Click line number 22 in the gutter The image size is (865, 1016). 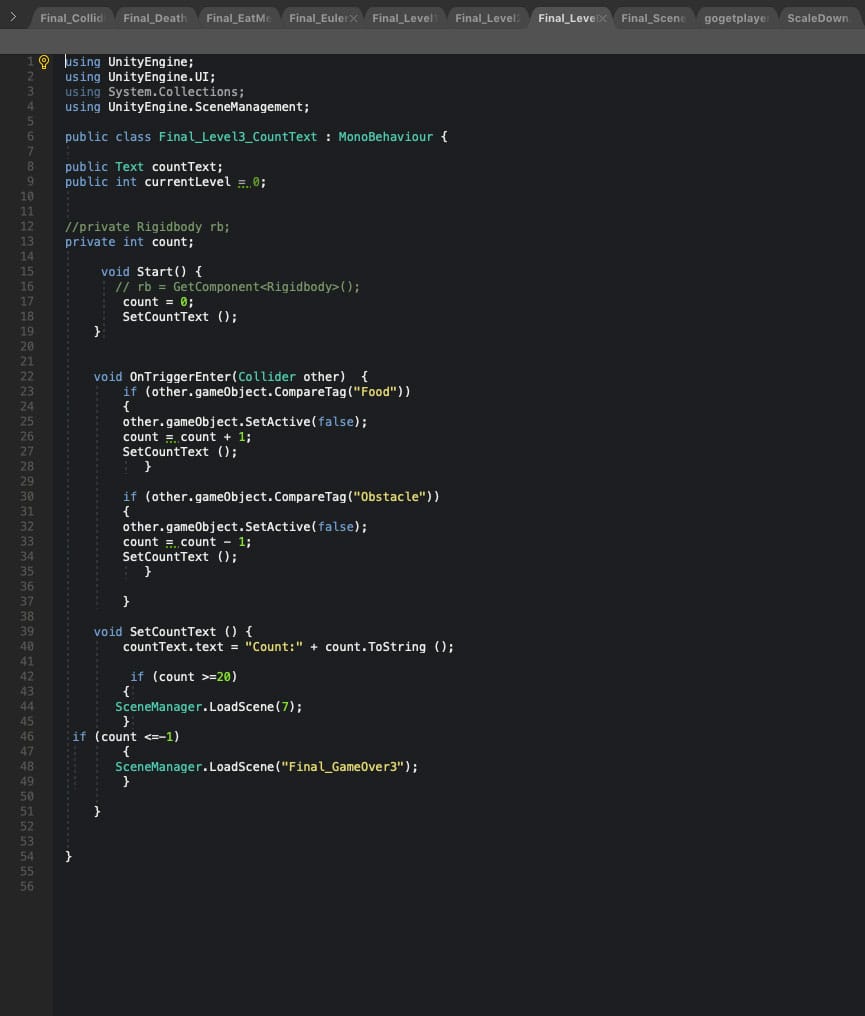click(26, 377)
